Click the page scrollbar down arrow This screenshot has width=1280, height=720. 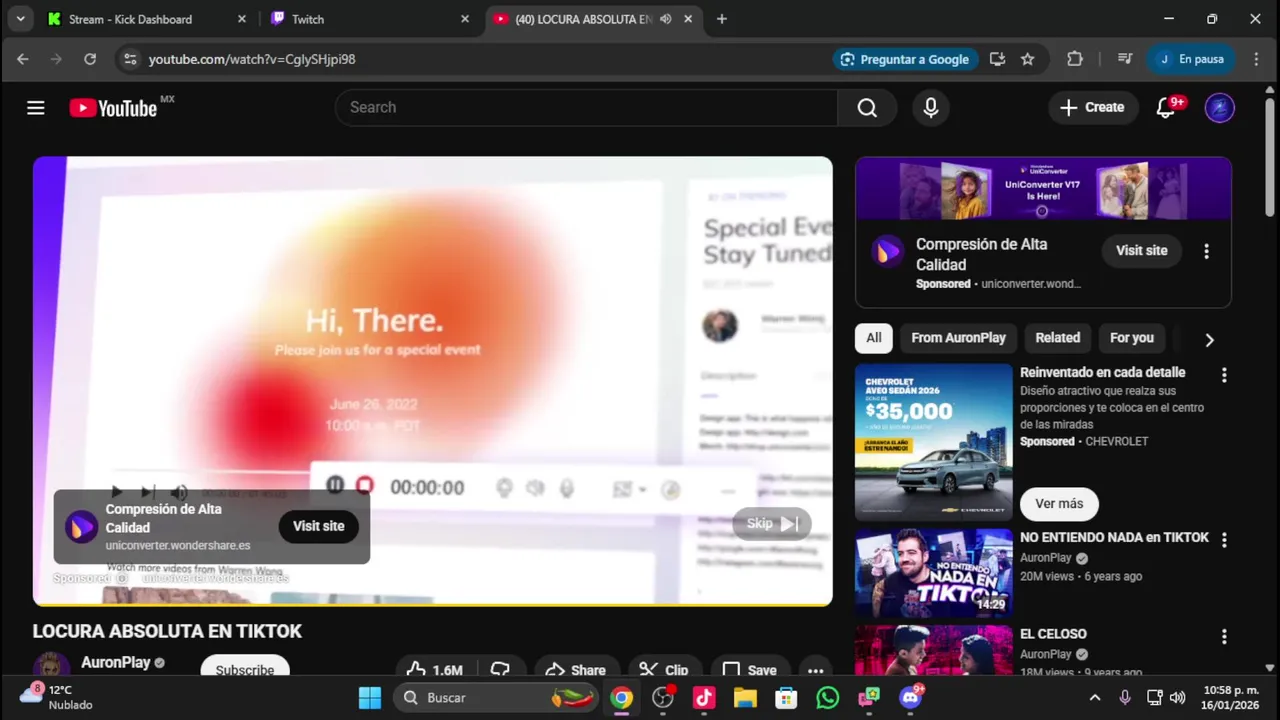tap(1270, 667)
